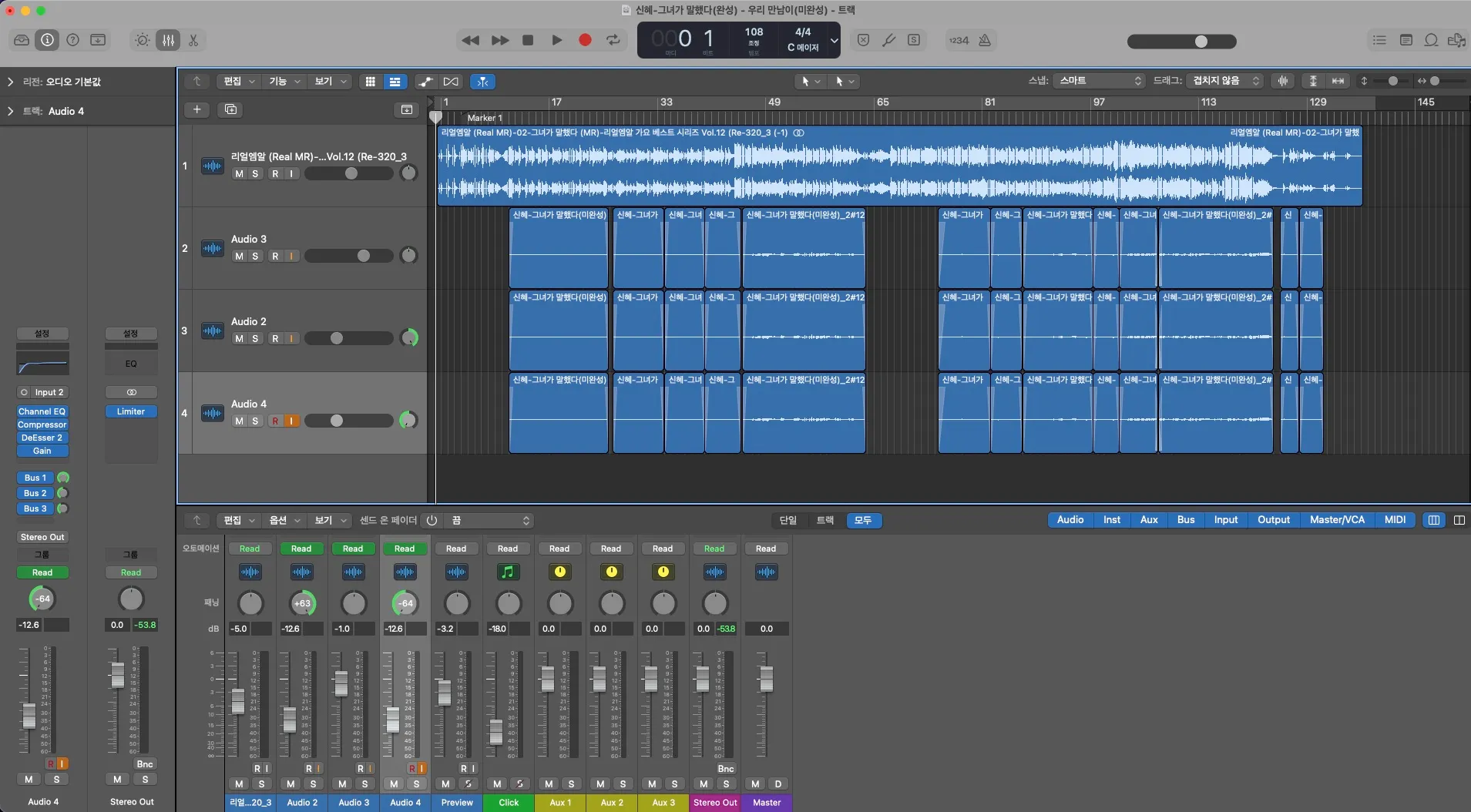1471x812 pixels.
Task: Expand the 리전 오디오 기본값 disclosure
Action: click(10, 82)
